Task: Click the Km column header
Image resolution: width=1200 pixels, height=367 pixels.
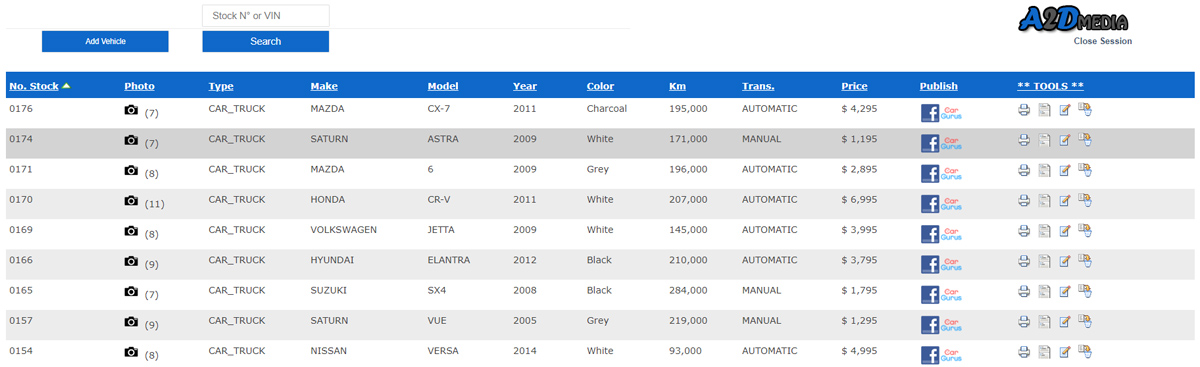Action: coord(677,86)
